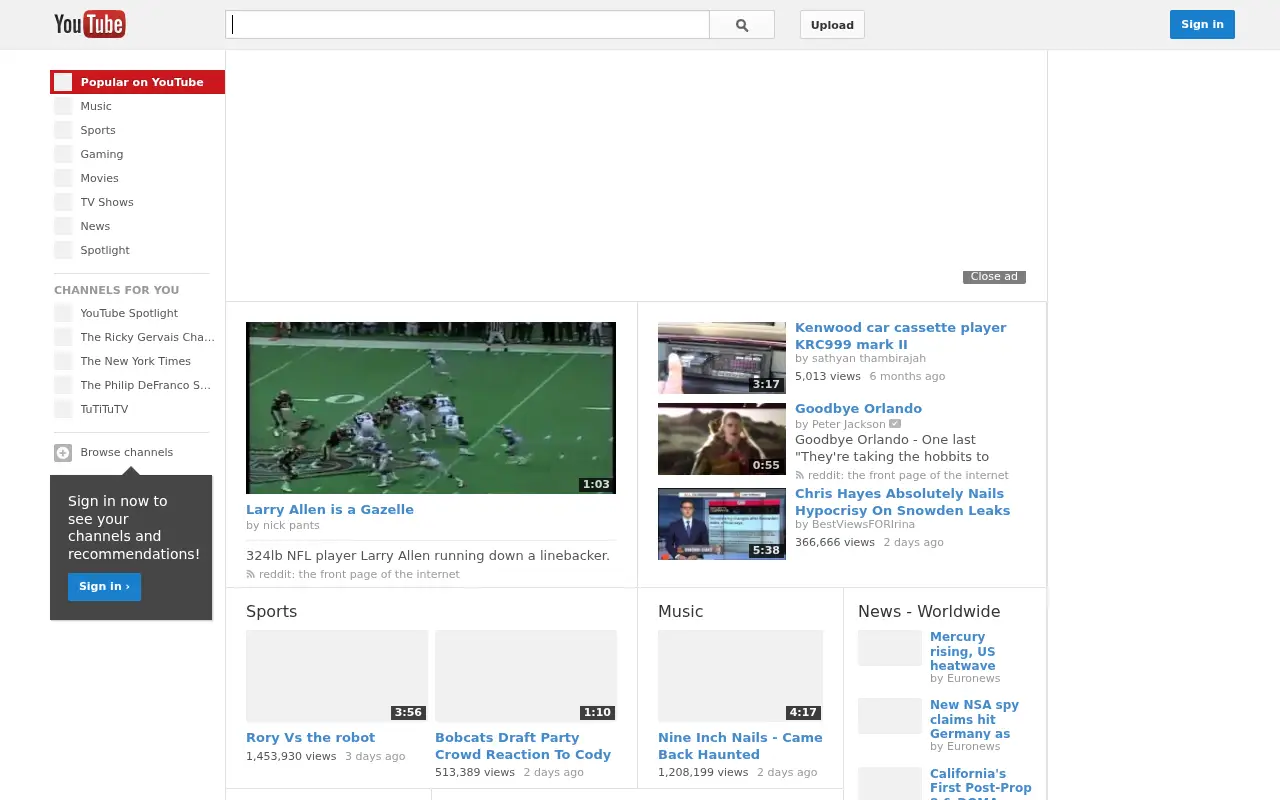Viewport: 1280px width, 800px height.
Task: Open the Kenwood cassette player video thumbnail
Action: pyautogui.click(x=722, y=358)
